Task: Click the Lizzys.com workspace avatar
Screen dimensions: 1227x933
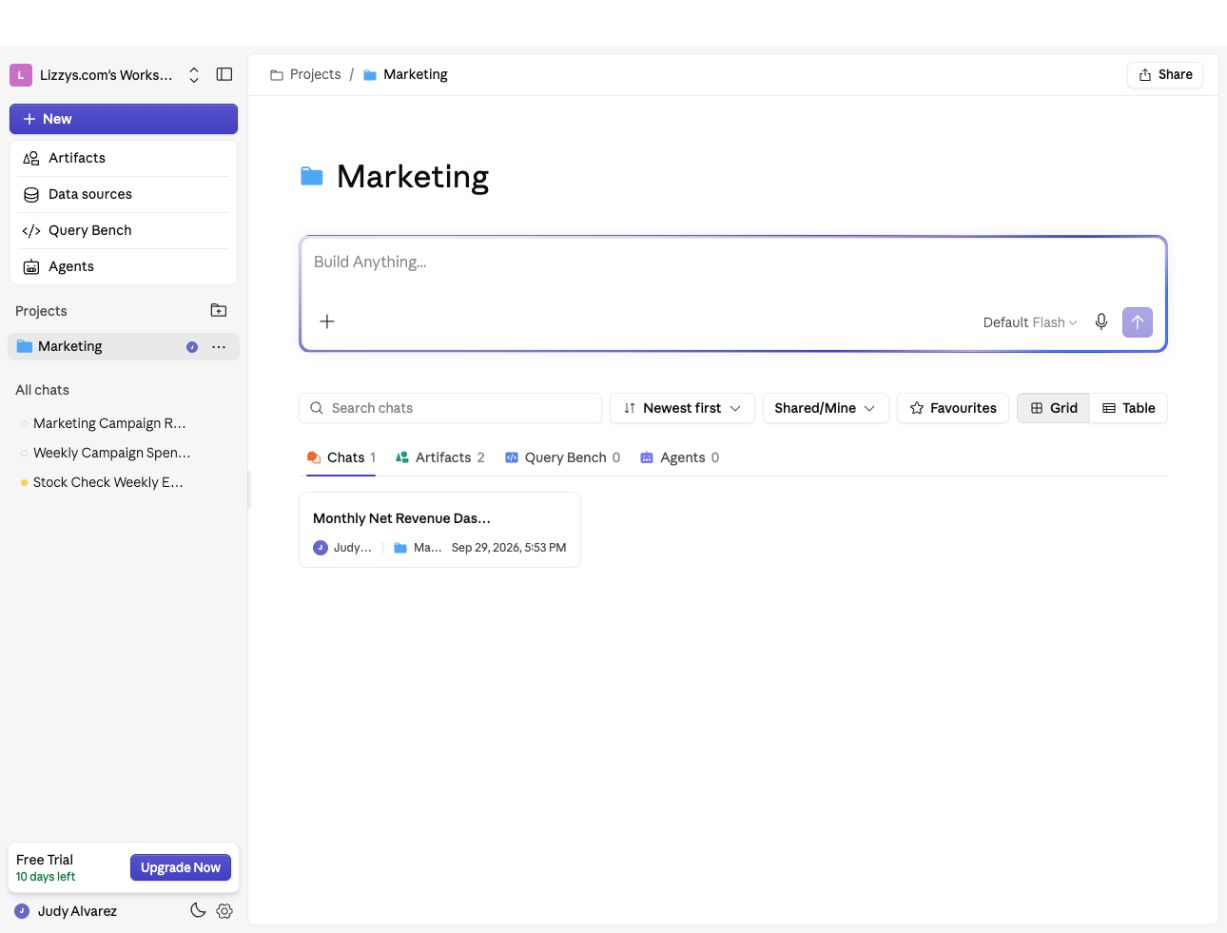Action: pos(21,75)
